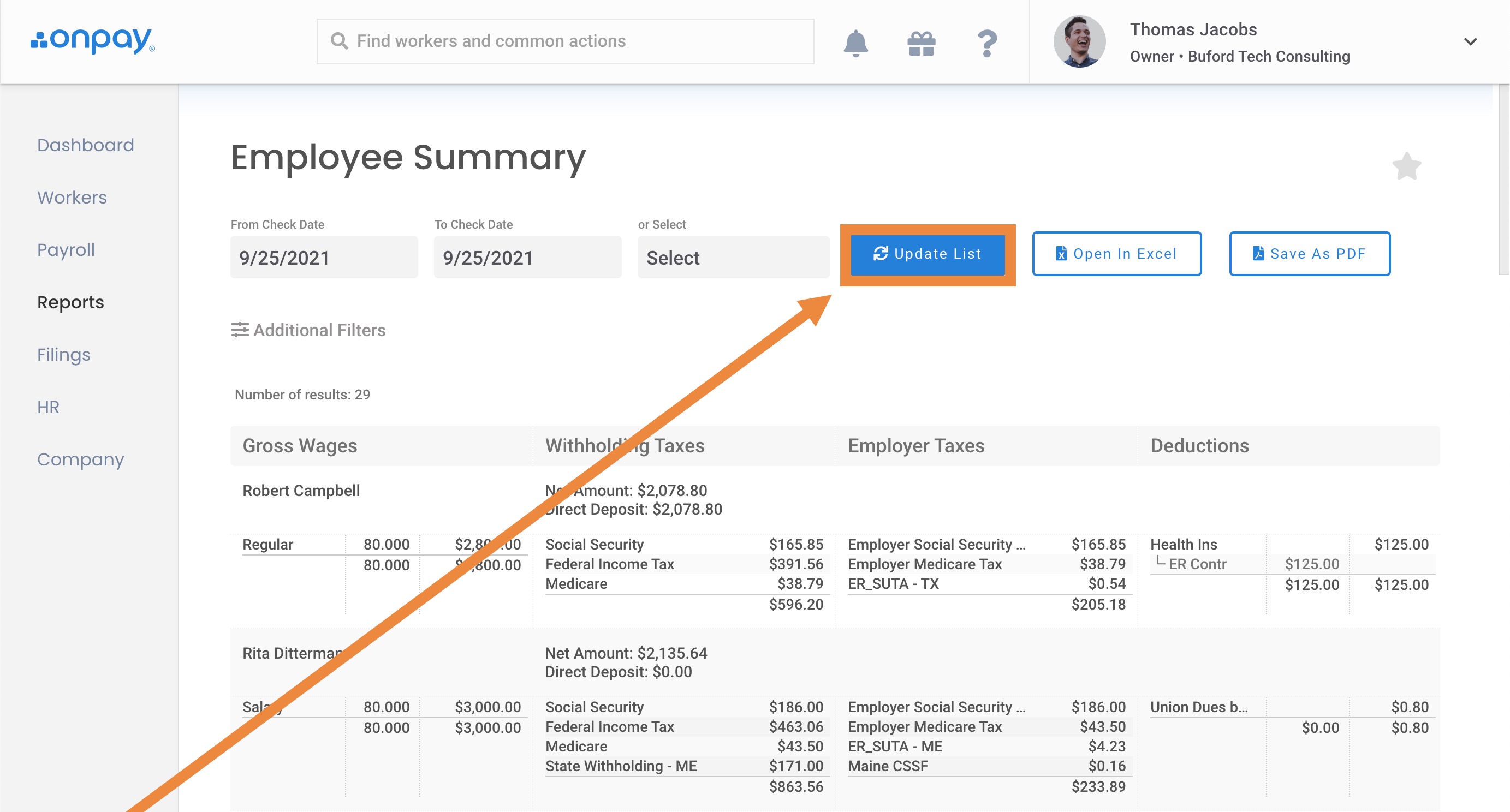This screenshot has width=1510, height=812.
Task: Click the page vertical scrollbar
Action: 1503,180
